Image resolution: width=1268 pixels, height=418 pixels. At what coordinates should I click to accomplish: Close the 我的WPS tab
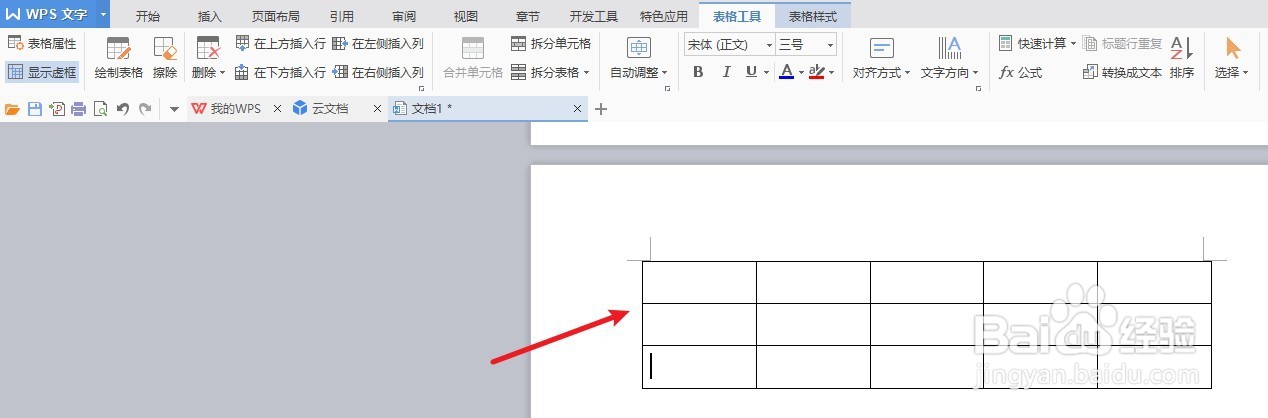coord(277,109)
